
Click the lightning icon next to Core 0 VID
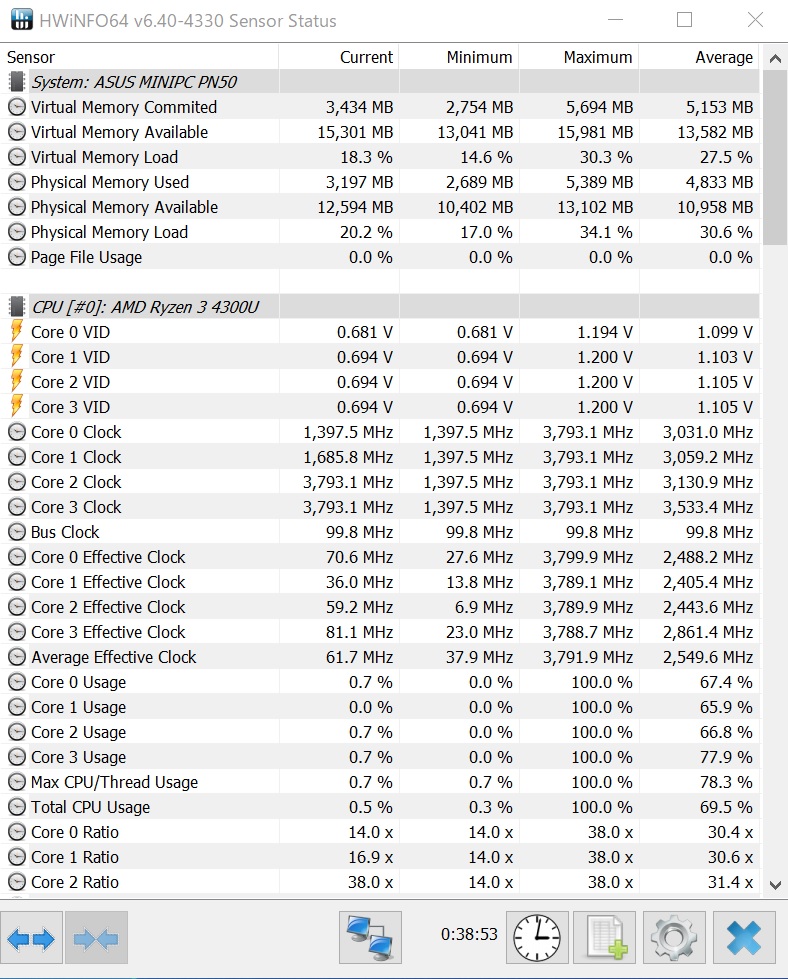point(17,332)
